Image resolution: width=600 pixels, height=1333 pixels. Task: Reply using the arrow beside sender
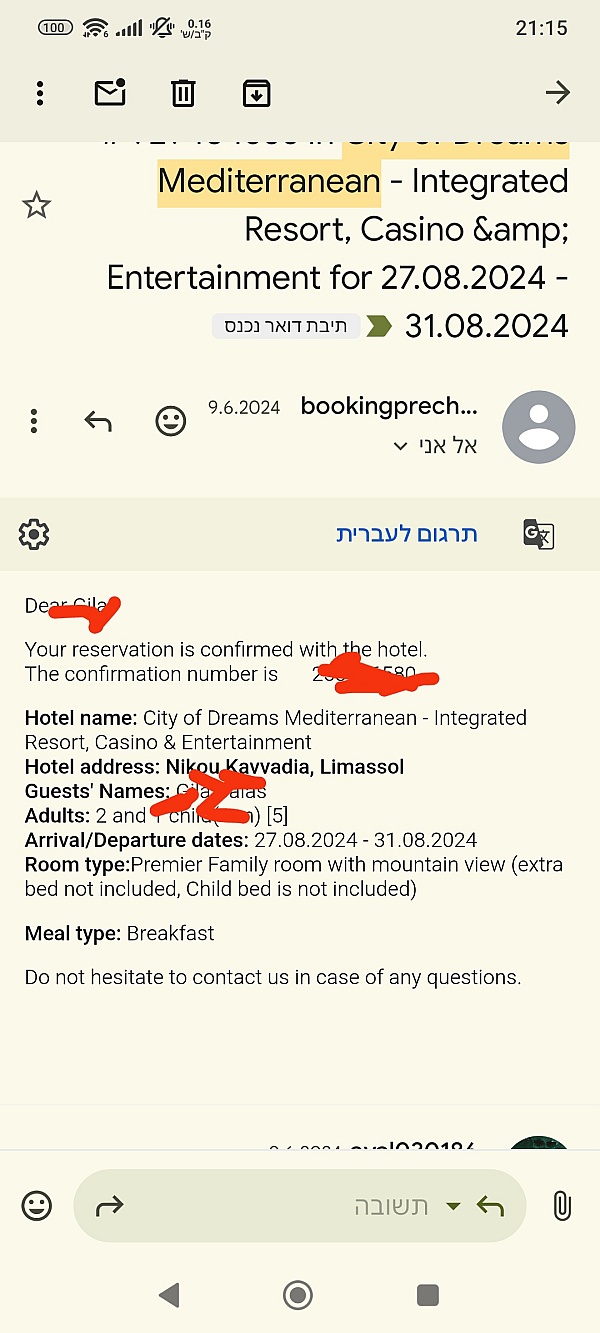(98, 421)
